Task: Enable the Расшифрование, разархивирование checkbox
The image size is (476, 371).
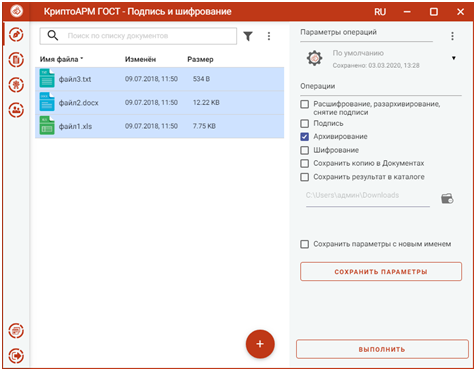Action: point(304,104)
